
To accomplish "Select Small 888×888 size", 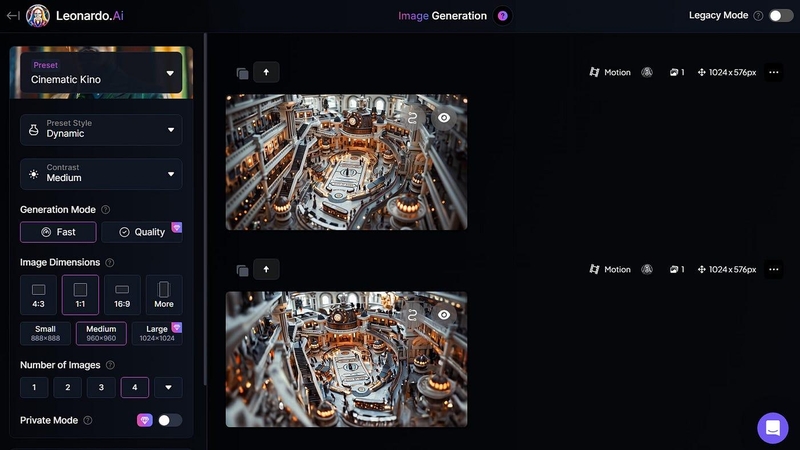I will (x=45, y=334).
